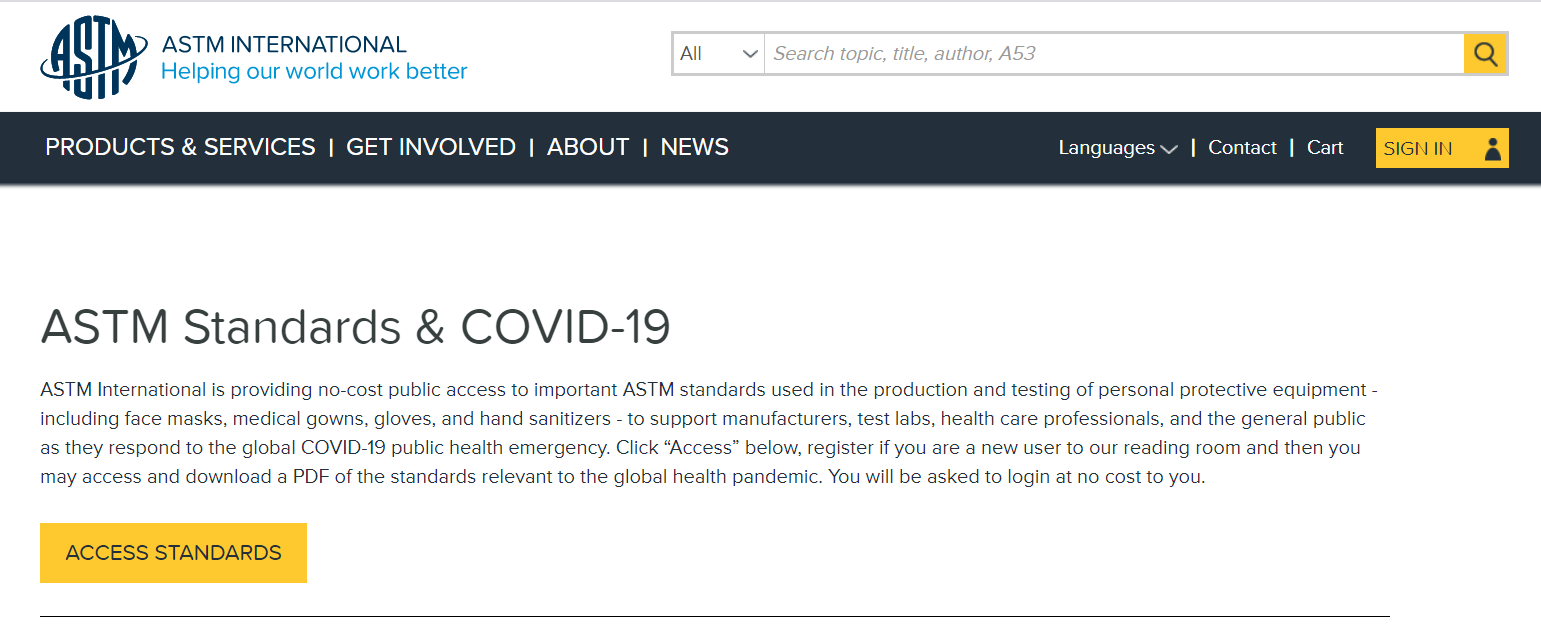Open the NEWS section
The height and width of the screenshot is (629, 1541).
coord(694,147)
